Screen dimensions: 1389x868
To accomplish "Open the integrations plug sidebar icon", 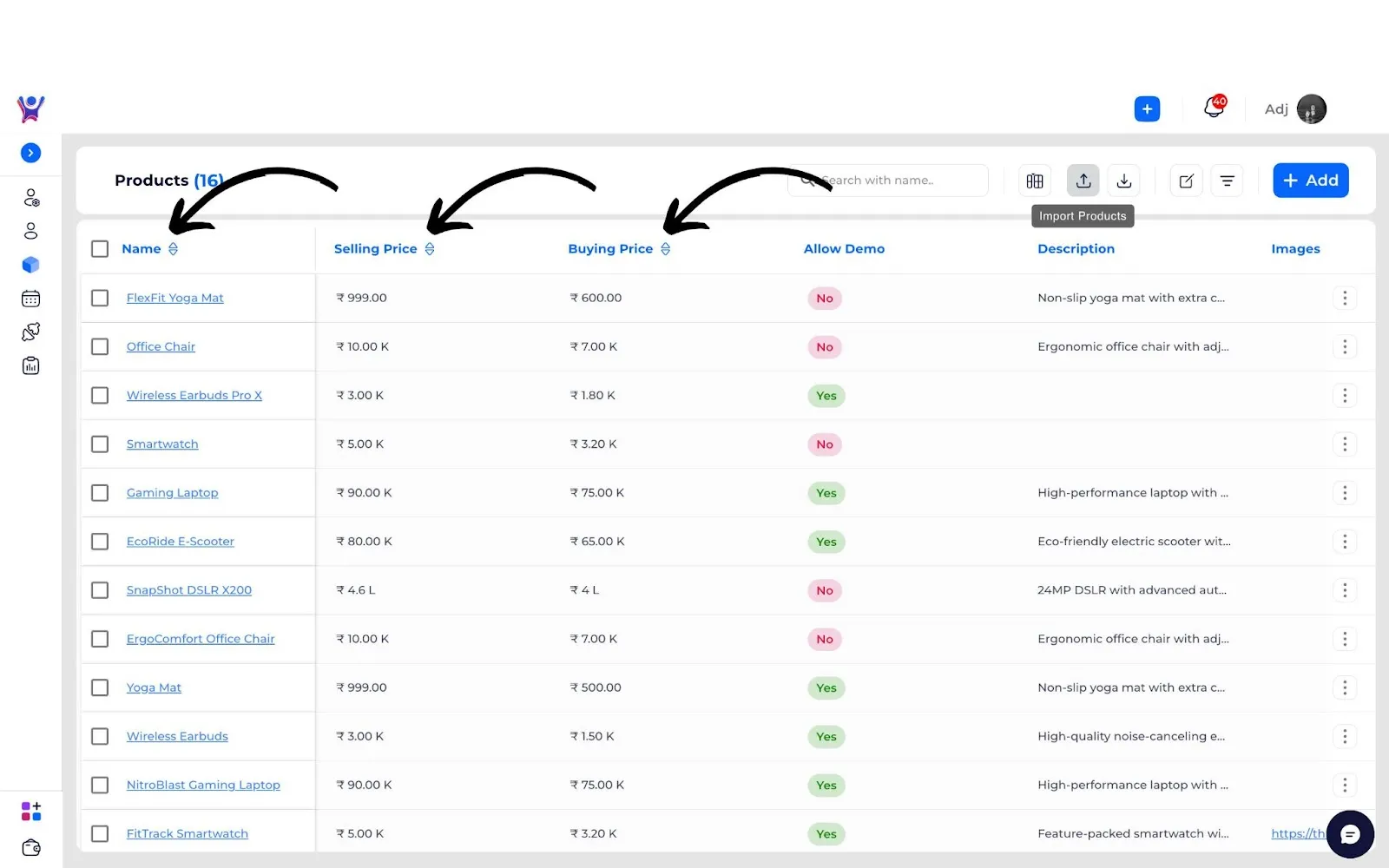I will (x=31, y=332).
